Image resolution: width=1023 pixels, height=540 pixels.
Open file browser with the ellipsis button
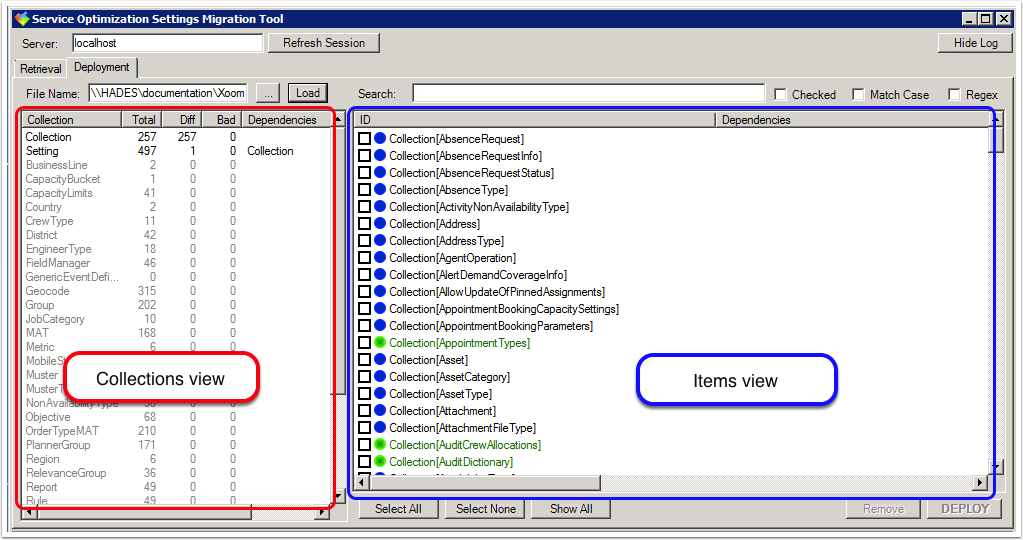267,93
